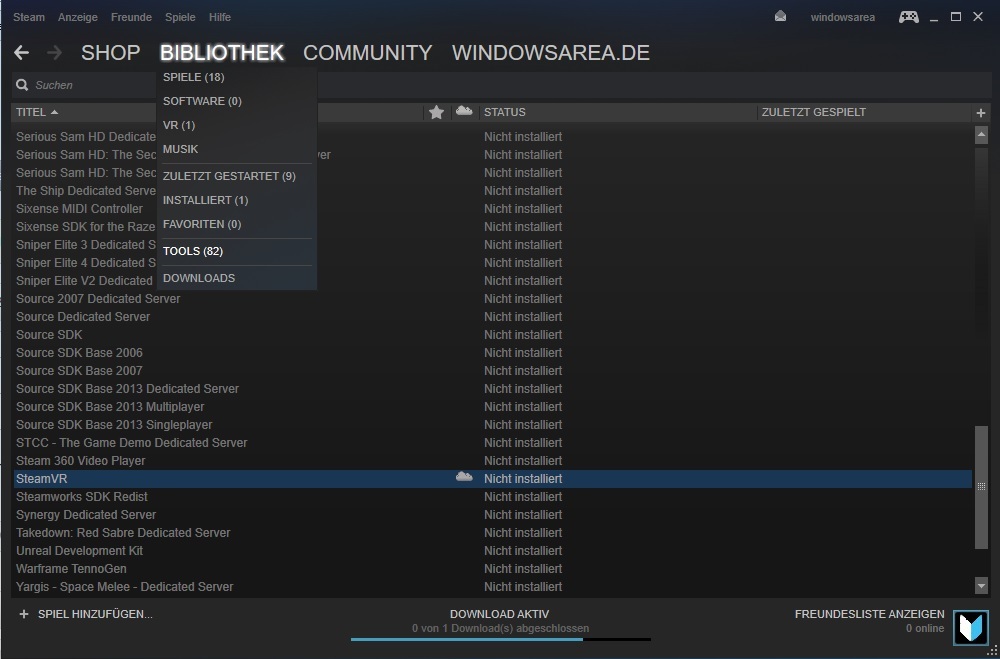This screenshot has width=1000, height=659.
Task: Select the Source SDK row
Action: [x=492, y=335]
